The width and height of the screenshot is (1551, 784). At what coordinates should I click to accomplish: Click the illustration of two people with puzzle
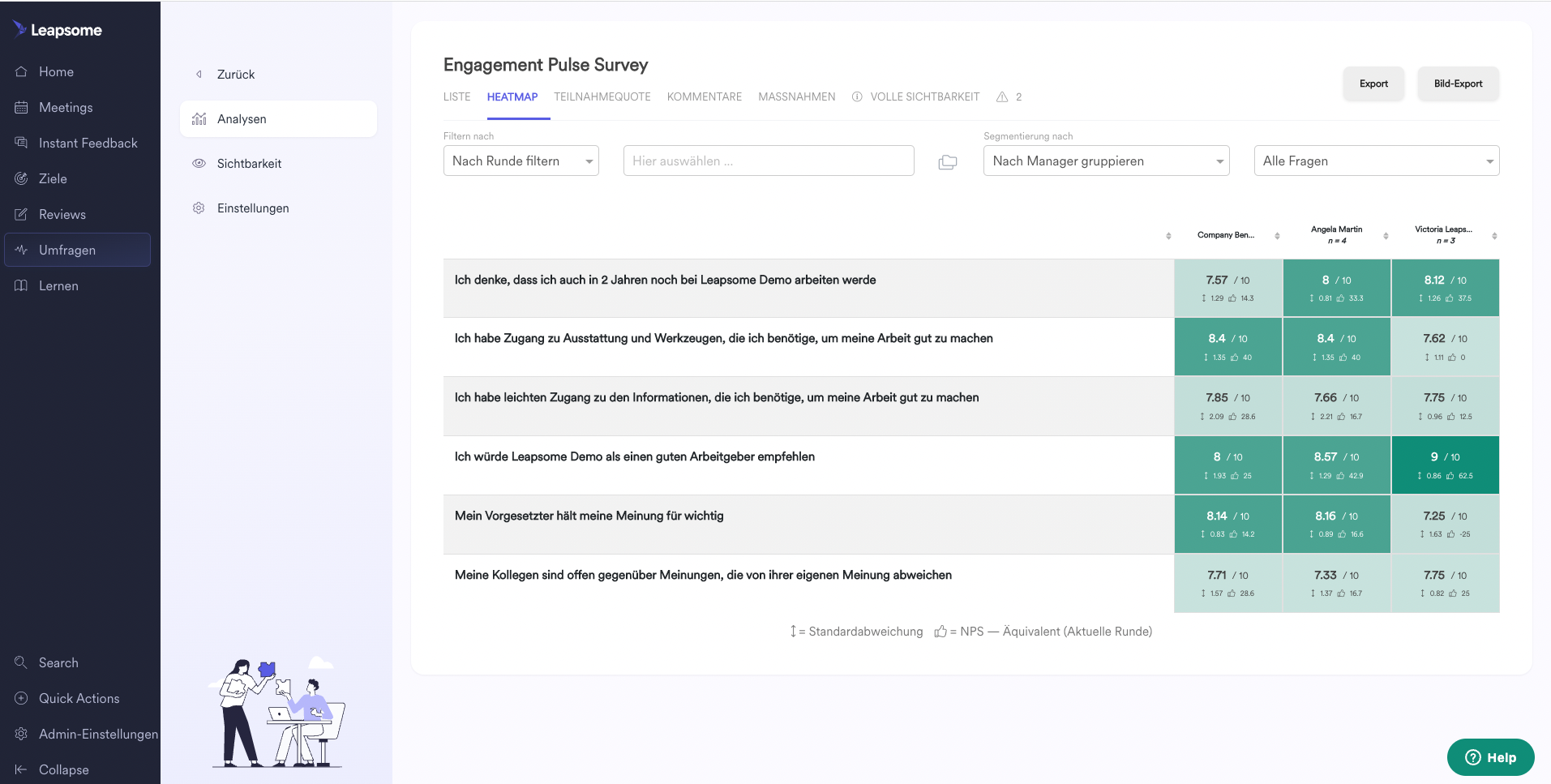point(277,712)
